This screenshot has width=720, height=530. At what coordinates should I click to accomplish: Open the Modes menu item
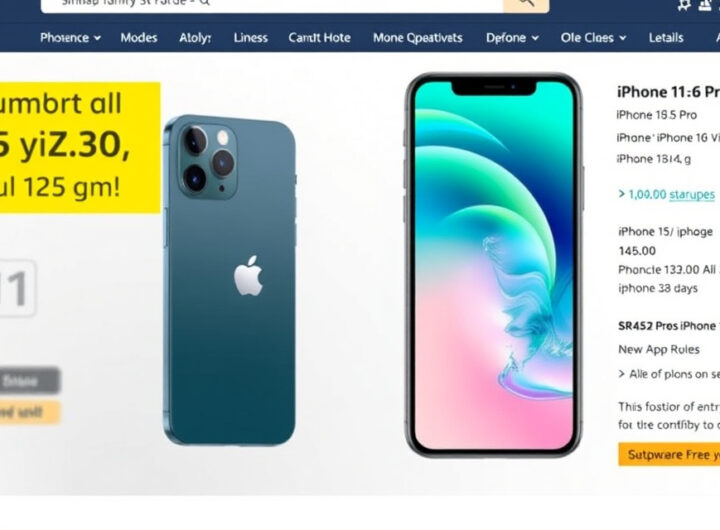[x=139, y=38]
